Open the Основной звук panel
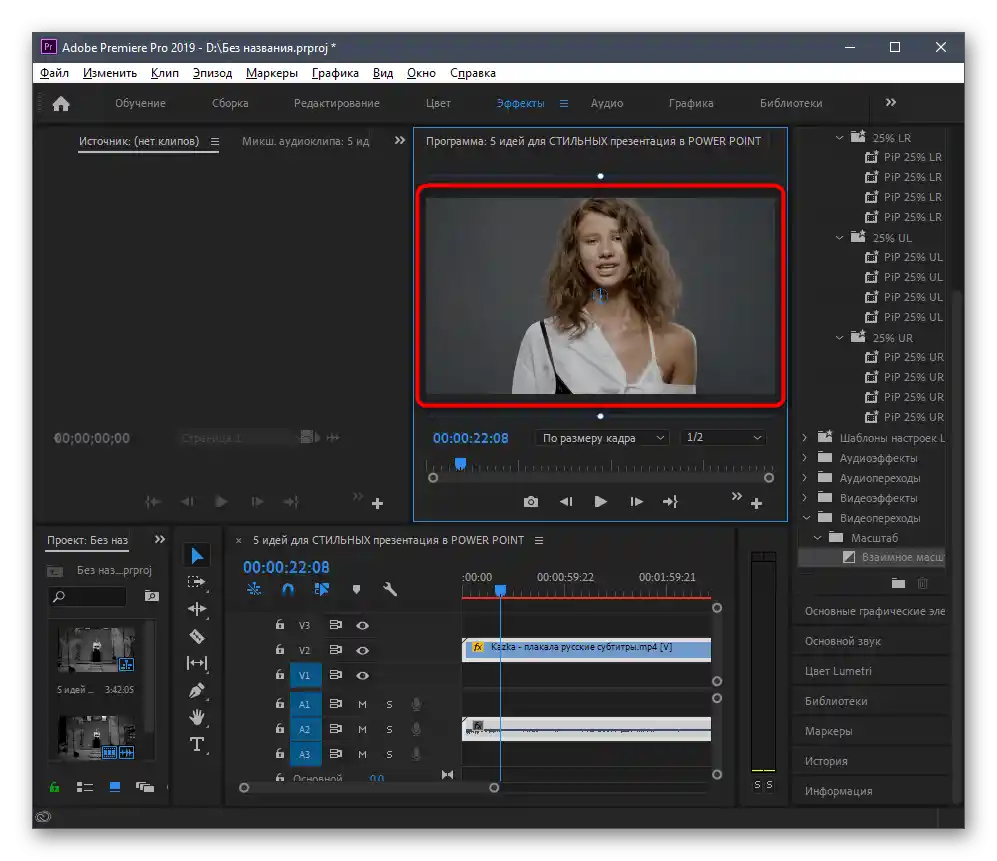The height and width of the screenshot is (861, 997). click(x=842, y=641)
